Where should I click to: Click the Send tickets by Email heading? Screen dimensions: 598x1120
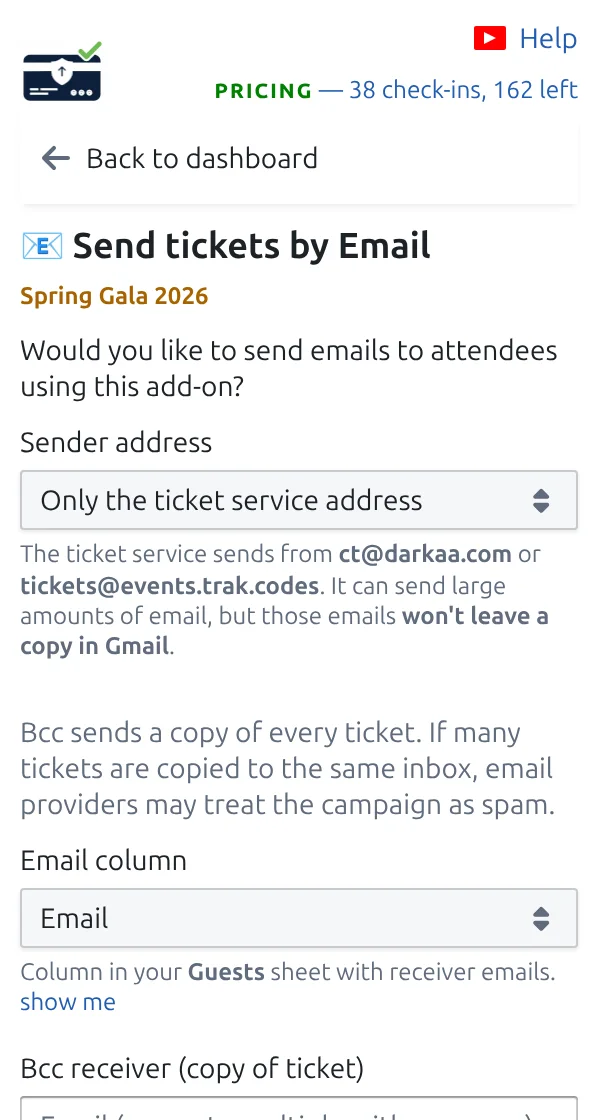pos(251,246)
